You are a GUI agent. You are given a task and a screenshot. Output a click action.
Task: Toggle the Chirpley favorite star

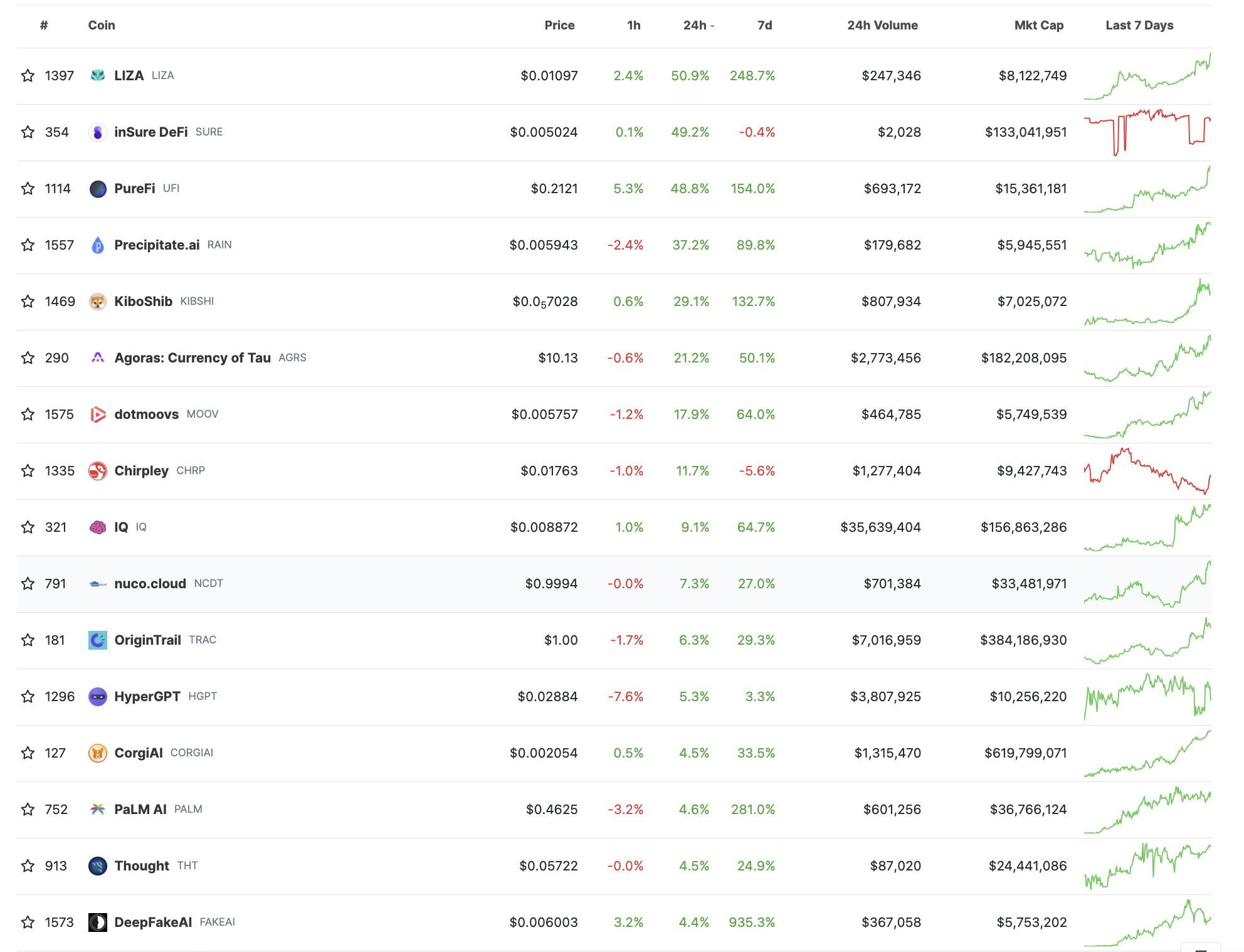click(x=28, y=471)
